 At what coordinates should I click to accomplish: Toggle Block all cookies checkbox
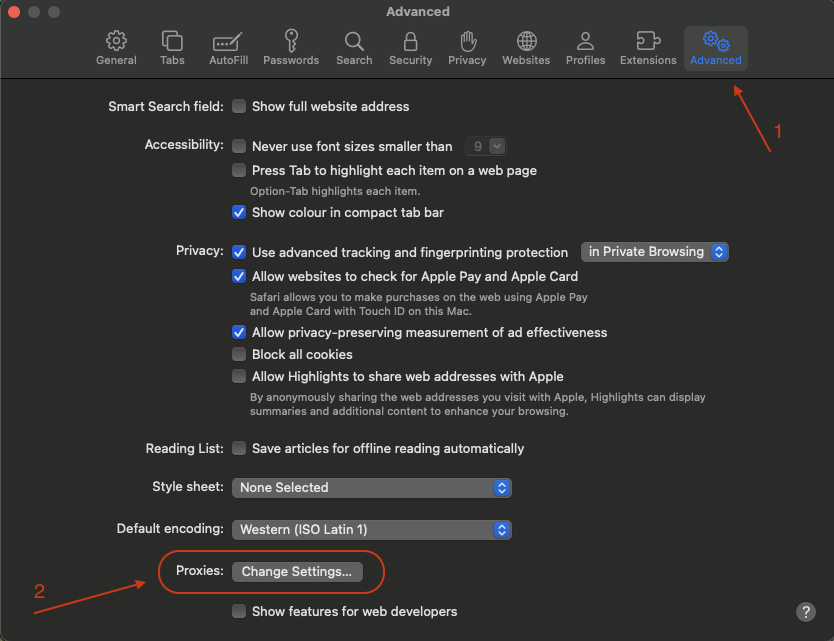click(239, 354)
